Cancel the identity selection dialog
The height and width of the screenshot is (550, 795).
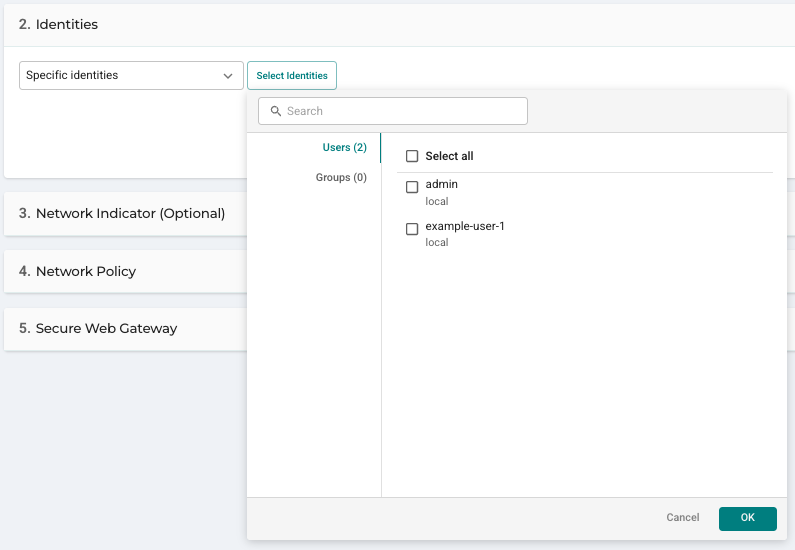682,518
